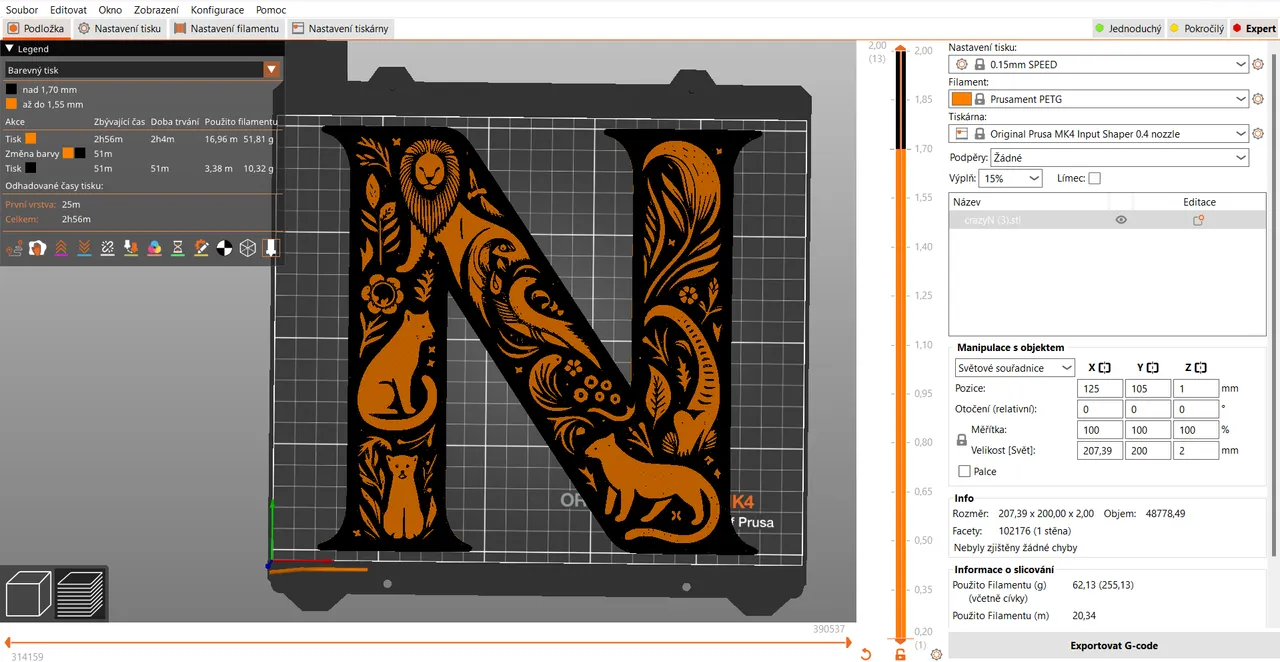
Task: Toggle the shells checkerboard icon
Action: click(x=224, y=247)
